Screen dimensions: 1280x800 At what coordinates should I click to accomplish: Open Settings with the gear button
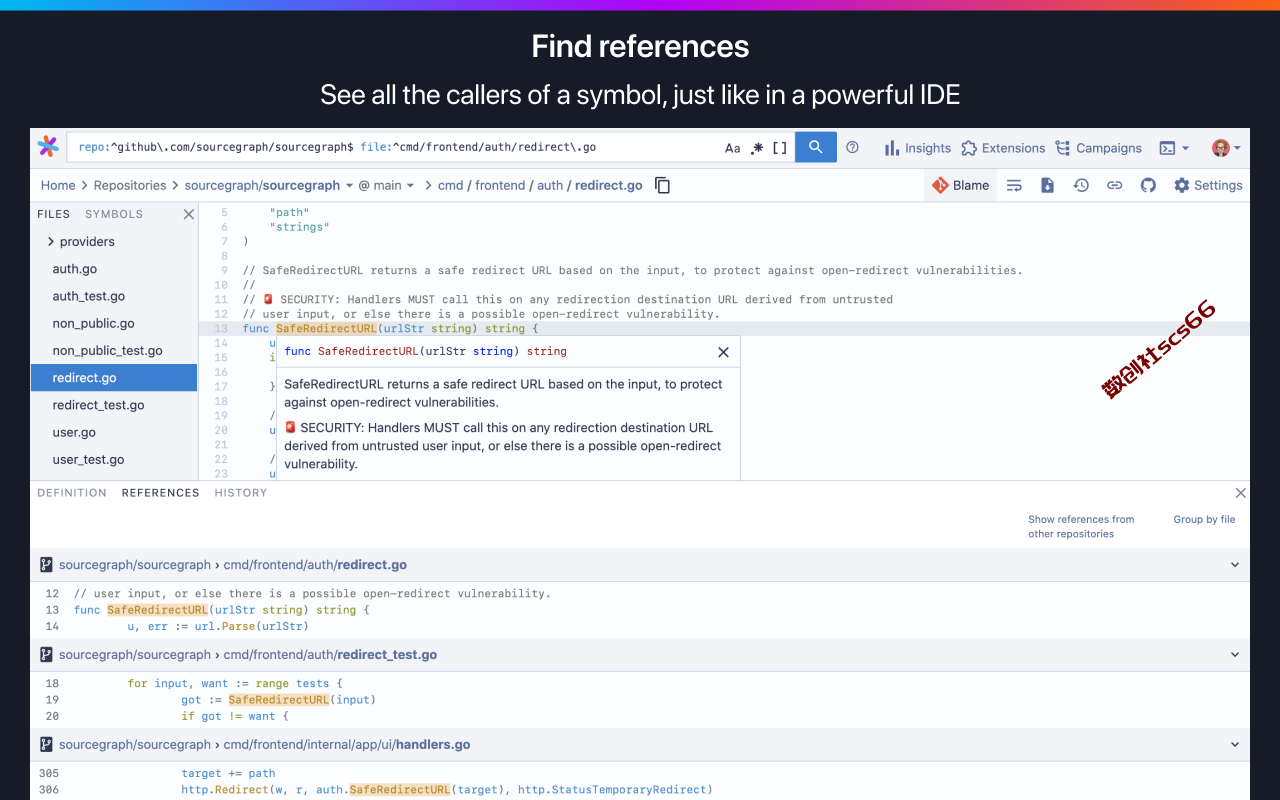[x=1208, y=185]
